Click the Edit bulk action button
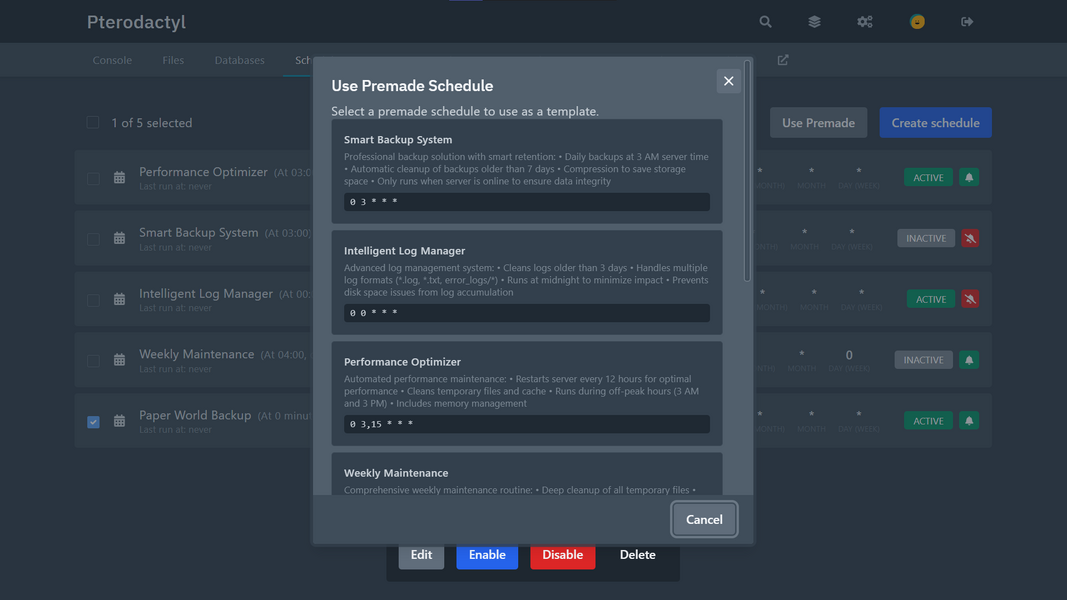1067x600 pixels. tap(421, 555)
